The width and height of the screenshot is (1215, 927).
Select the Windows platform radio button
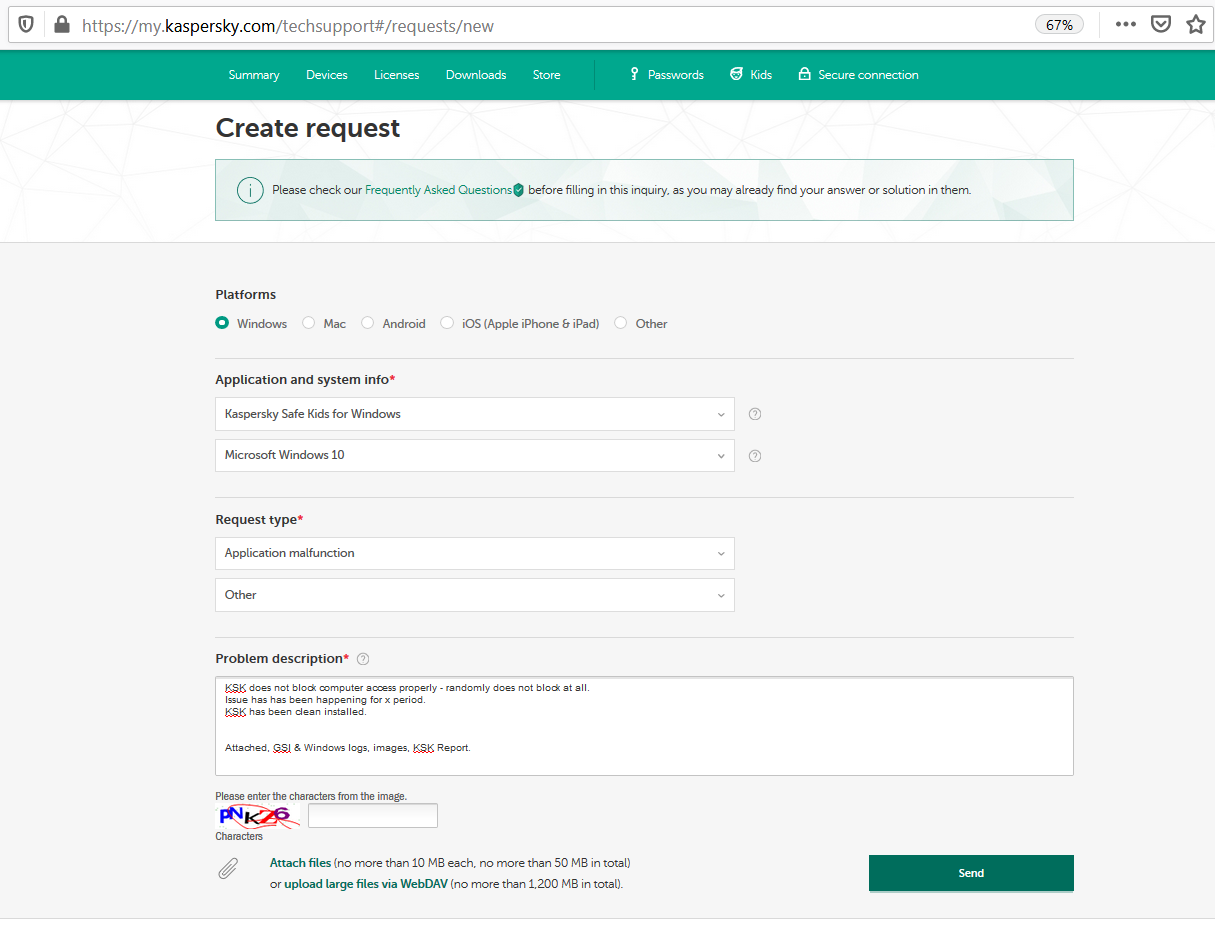(x=222, y=323)
